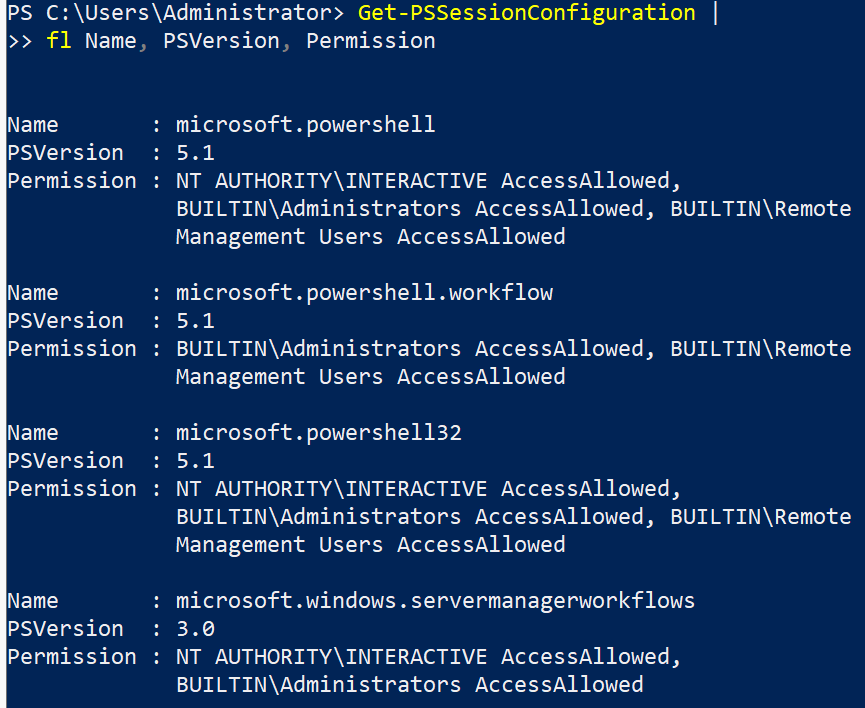Click the pipe character ending the first line

click(716, 13)
